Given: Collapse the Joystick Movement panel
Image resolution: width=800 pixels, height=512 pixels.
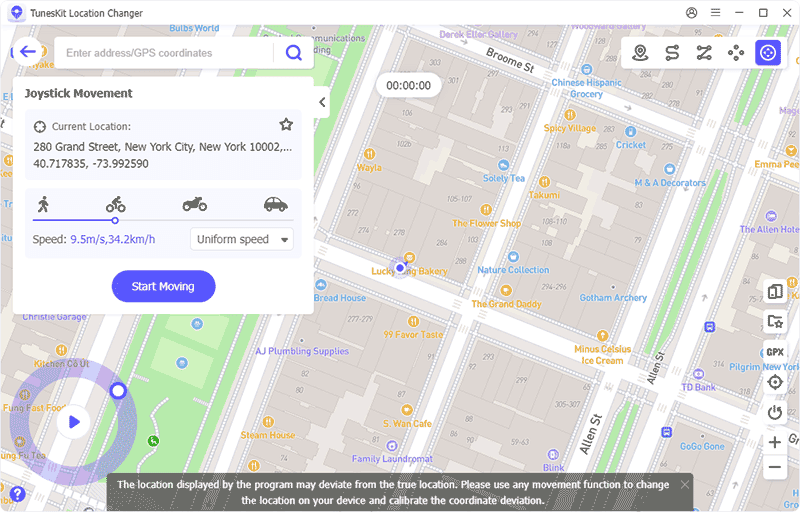Looking at the screenshot, I should [x=322, y=102].
